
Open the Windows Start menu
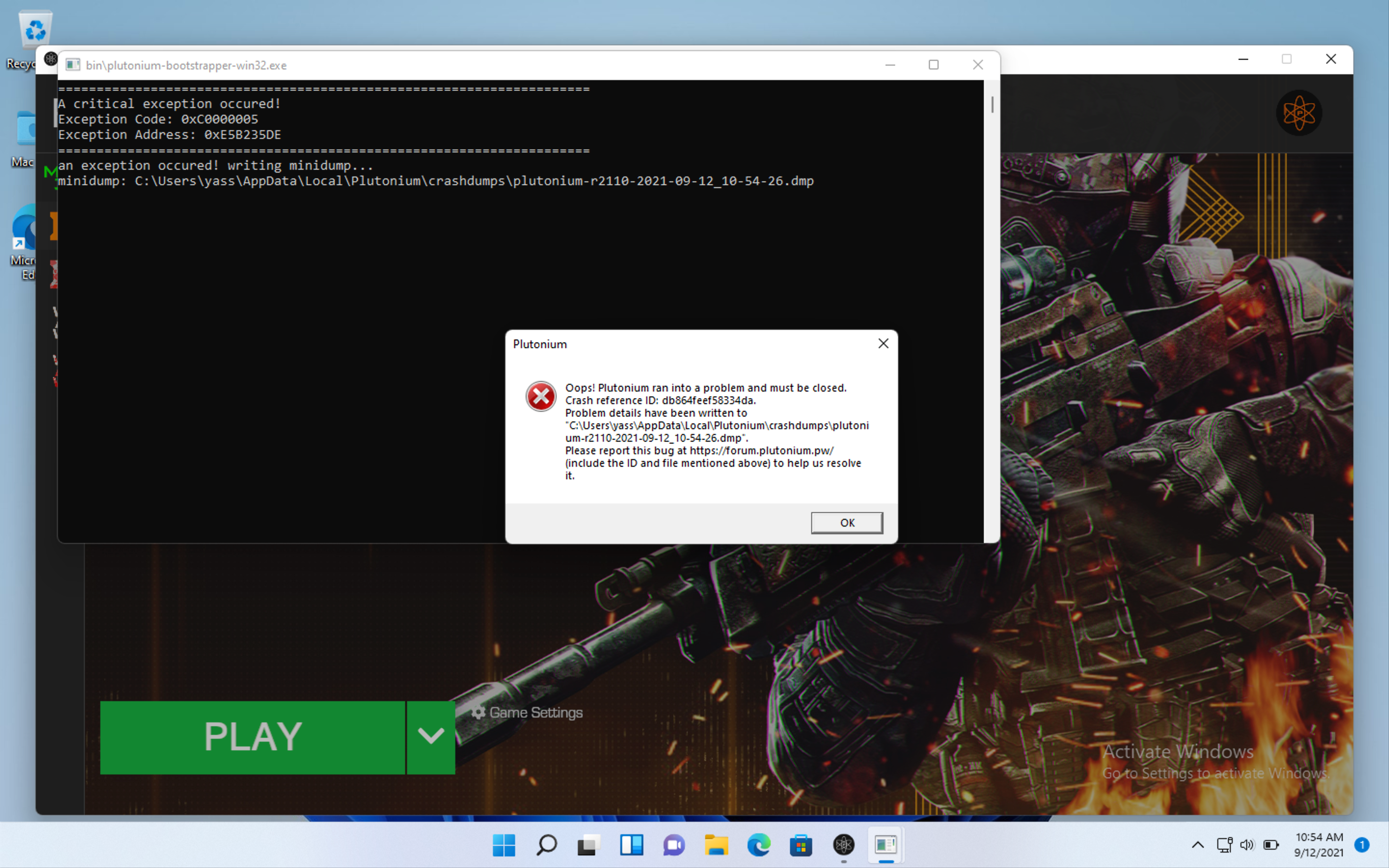tap(504, 844)
